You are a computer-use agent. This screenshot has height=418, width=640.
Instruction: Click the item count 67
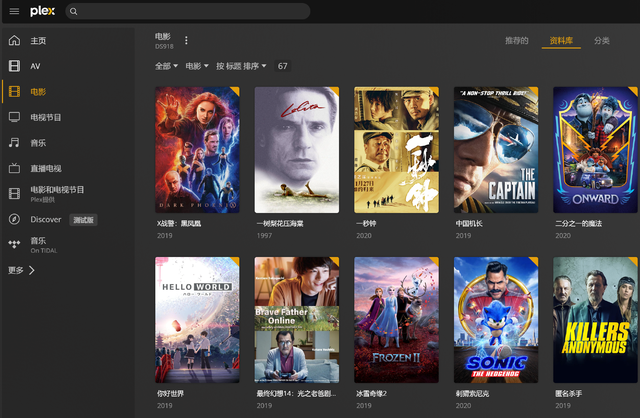click(x=282, y=66)
